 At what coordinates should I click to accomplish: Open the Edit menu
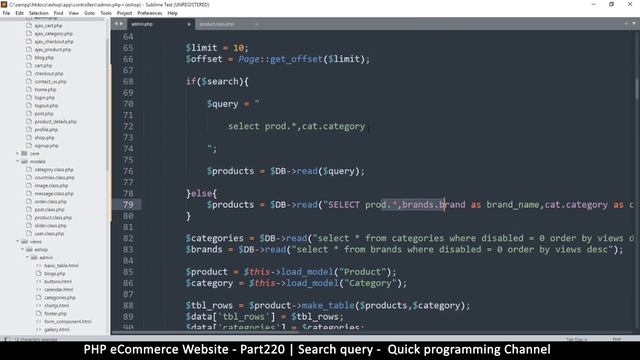pos(19,13)
